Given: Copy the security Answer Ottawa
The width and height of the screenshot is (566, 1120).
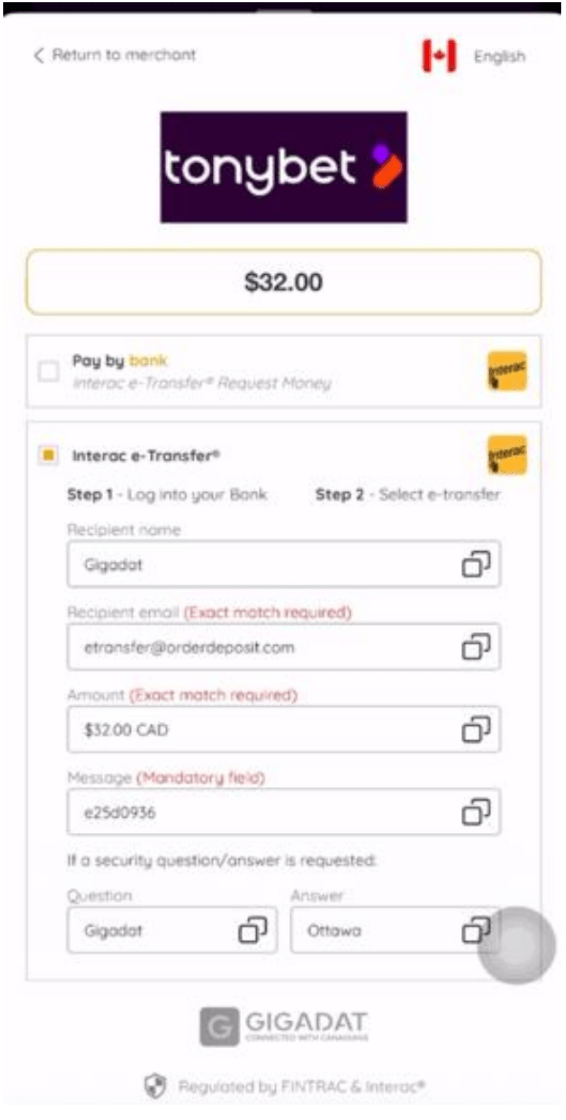Looking at the screenshot, I should point(476,930).
